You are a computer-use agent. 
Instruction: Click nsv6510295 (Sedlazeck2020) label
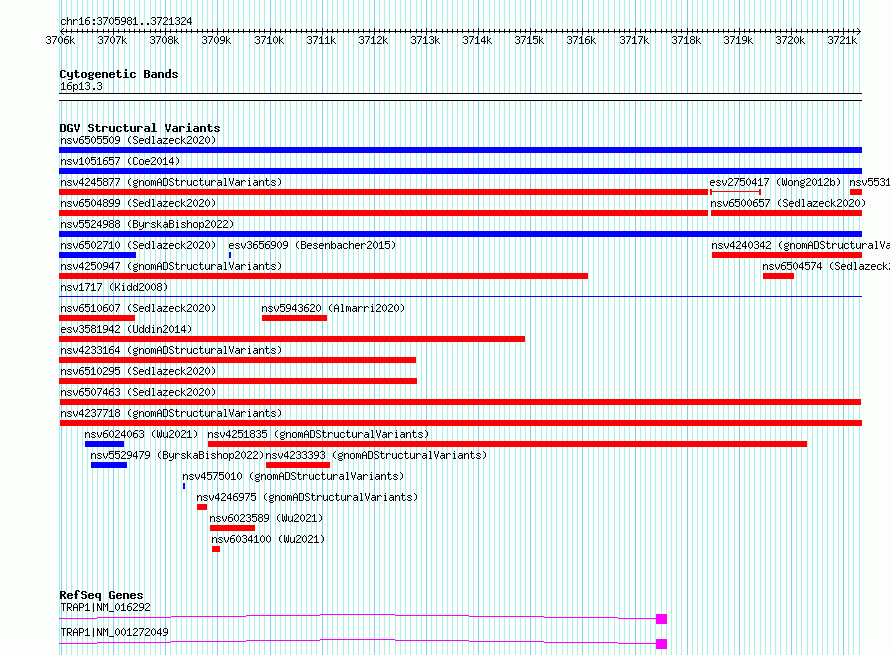pyautogui.click(x=138, y=371)
